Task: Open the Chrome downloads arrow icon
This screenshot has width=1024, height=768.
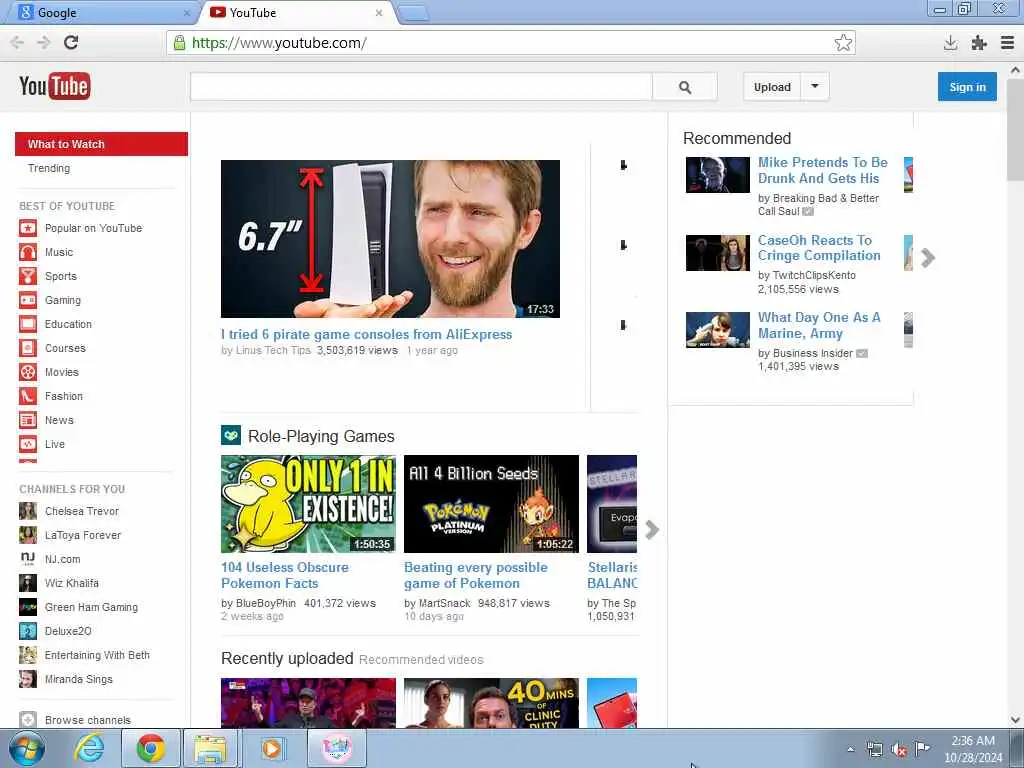Action: [950, 43]
